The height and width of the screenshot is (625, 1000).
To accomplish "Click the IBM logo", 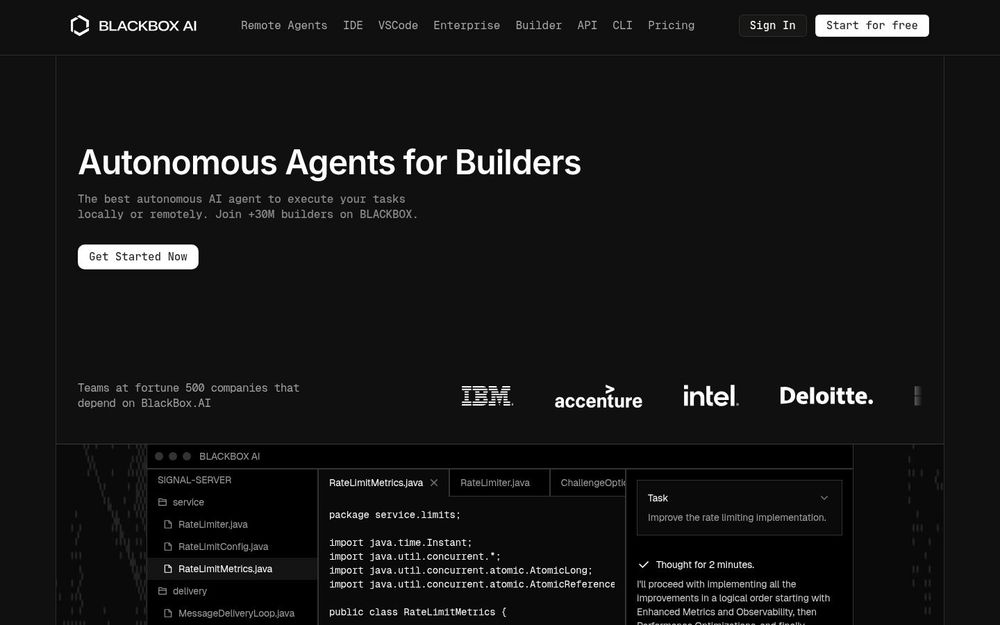I will [x=487, y=396].
